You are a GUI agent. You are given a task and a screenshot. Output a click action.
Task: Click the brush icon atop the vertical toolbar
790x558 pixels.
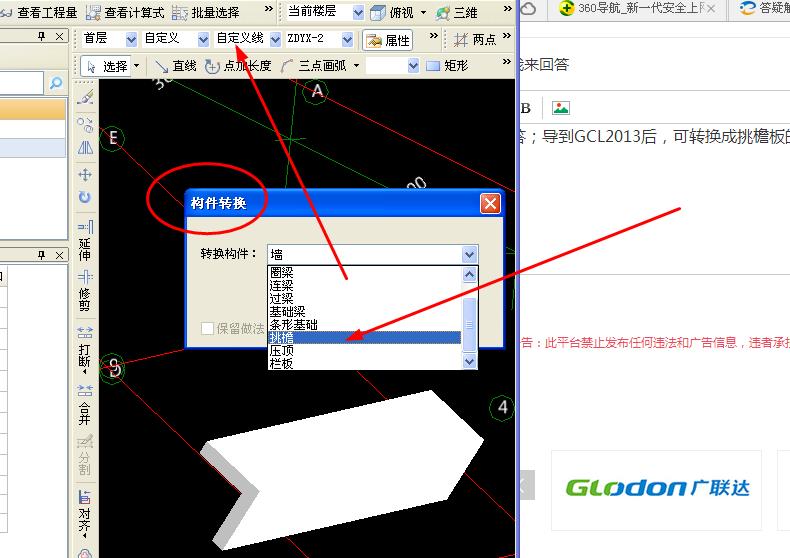85,97
